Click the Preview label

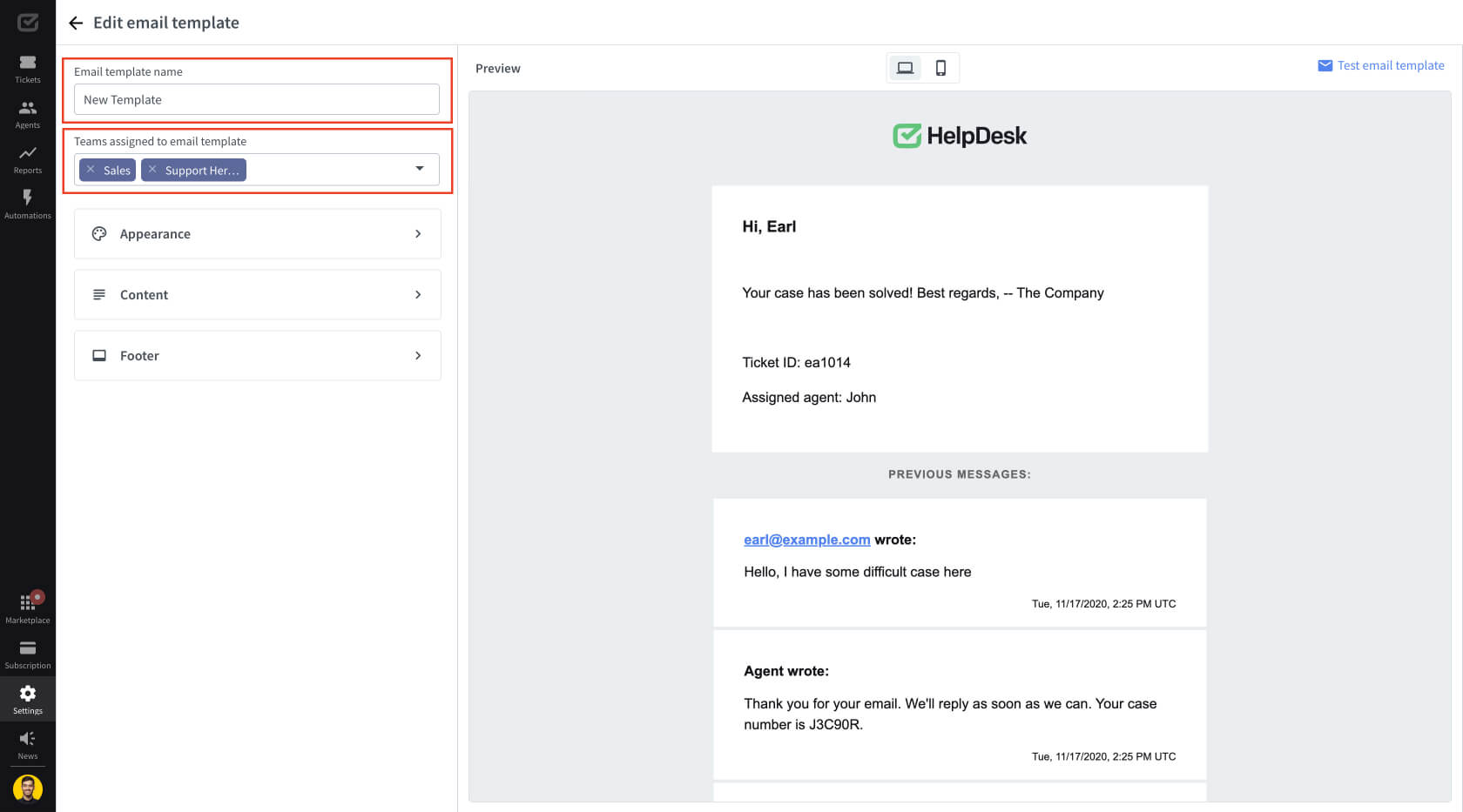pyautogui.click(x=498, y=69)
